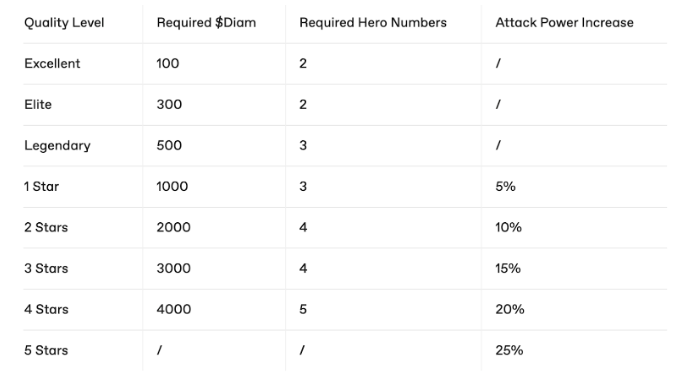Click the 3 Stars row label
The height and width of the screenshot is (385, 700).
46,268
